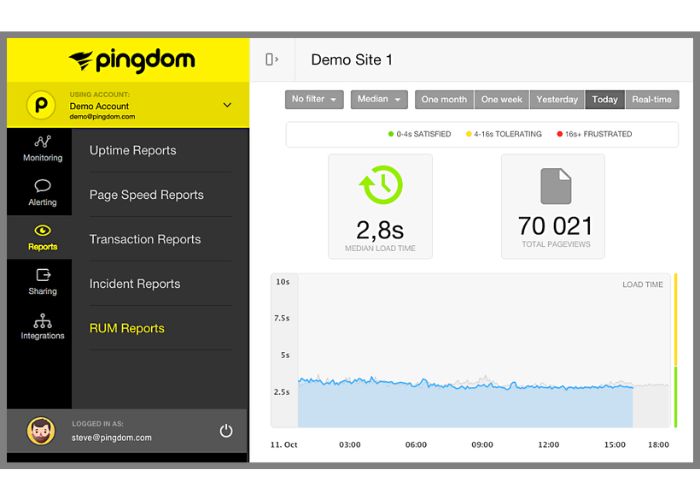Click the 2,8s median load time value
Screen dimensions: 700x500
tap(380, 230)
